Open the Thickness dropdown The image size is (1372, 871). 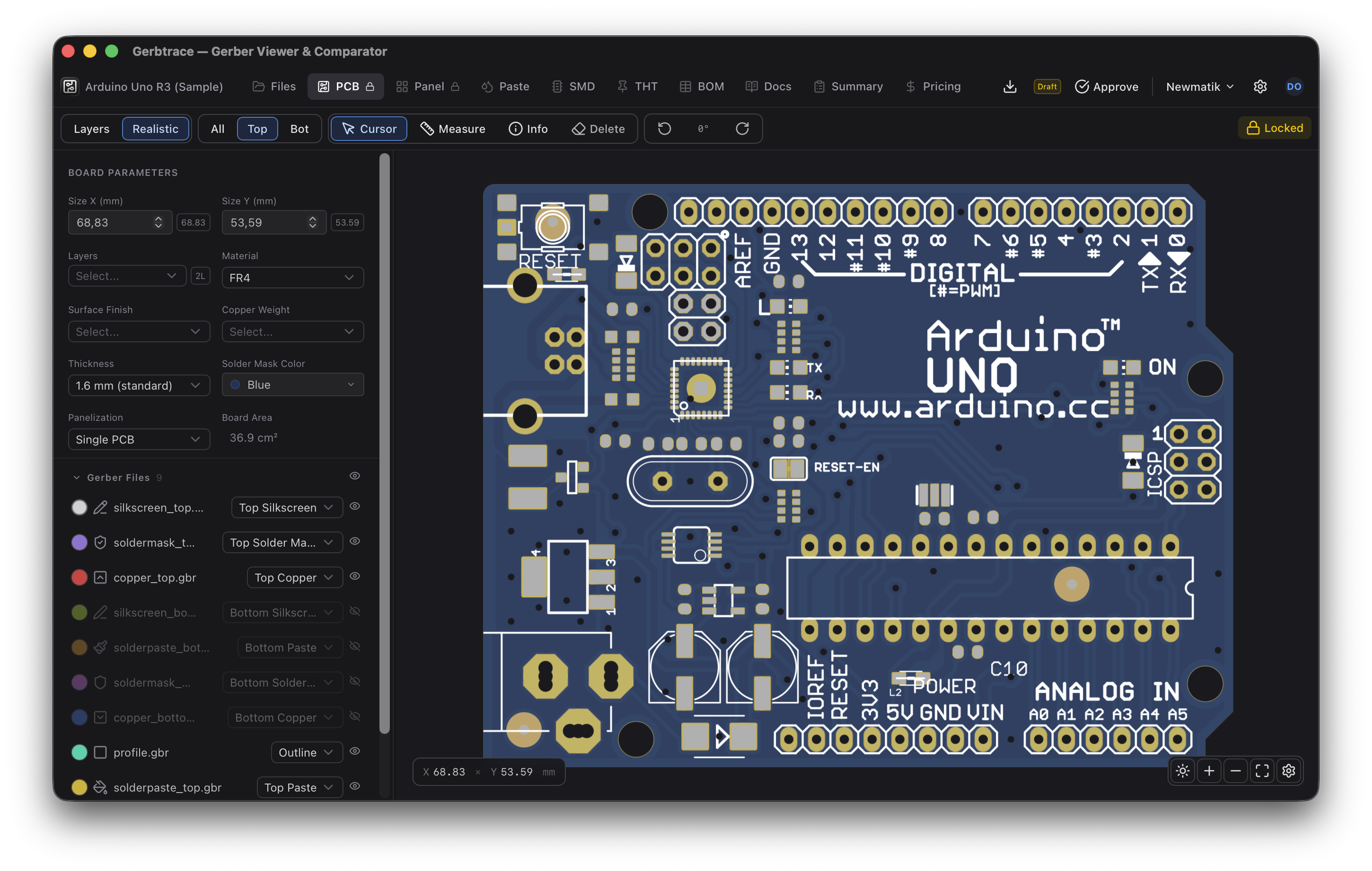click(x=139, y=386)
